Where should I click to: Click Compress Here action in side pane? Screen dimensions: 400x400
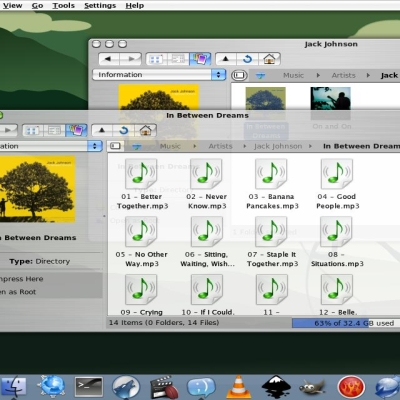(22, 279)
